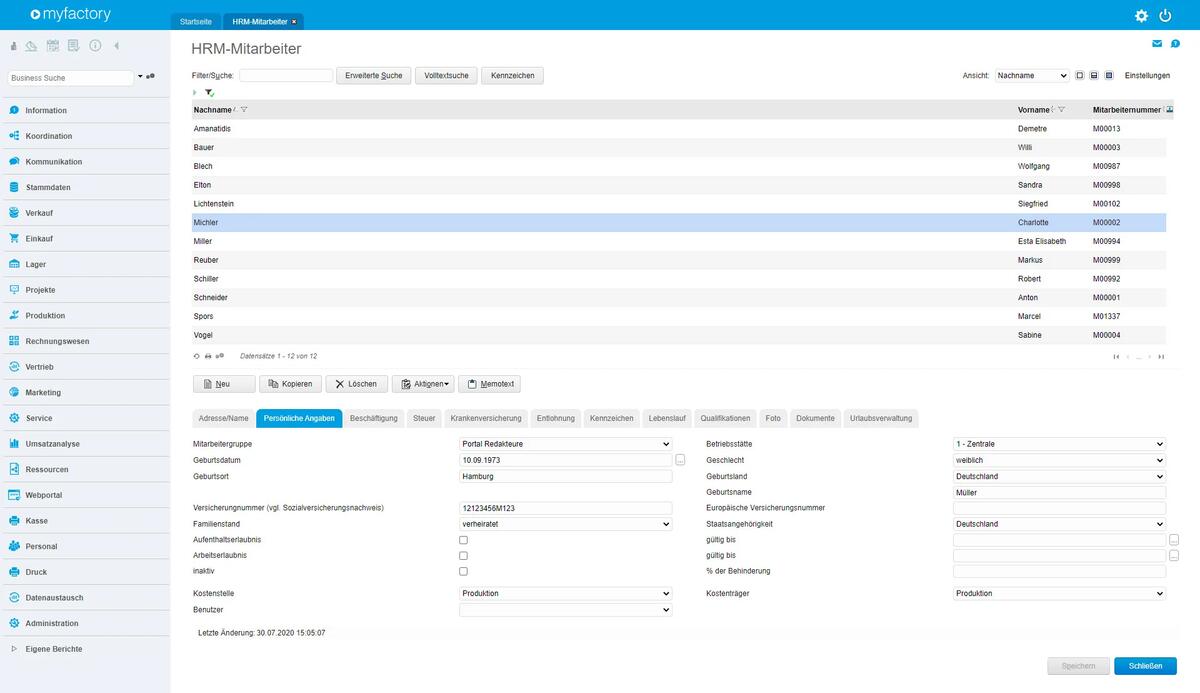Click the Business Suche field

[x=70, y=77]
